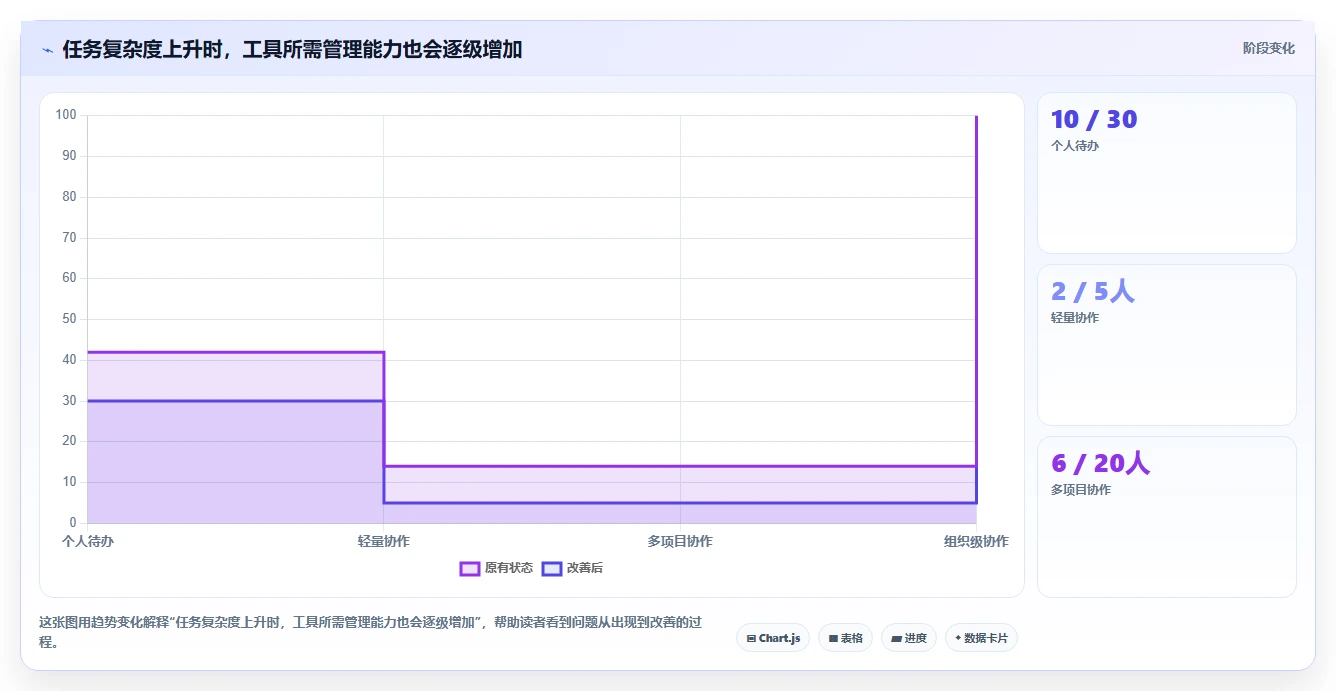1336x691 pixels.
Task: Click the trend icon beside the title
Action: (48, 50)
